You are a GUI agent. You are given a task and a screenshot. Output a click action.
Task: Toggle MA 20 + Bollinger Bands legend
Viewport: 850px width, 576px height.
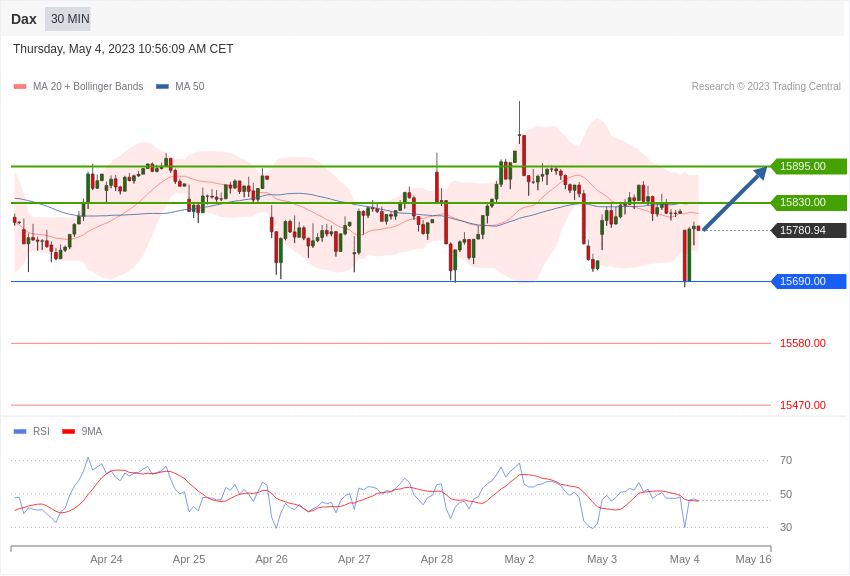79,86
